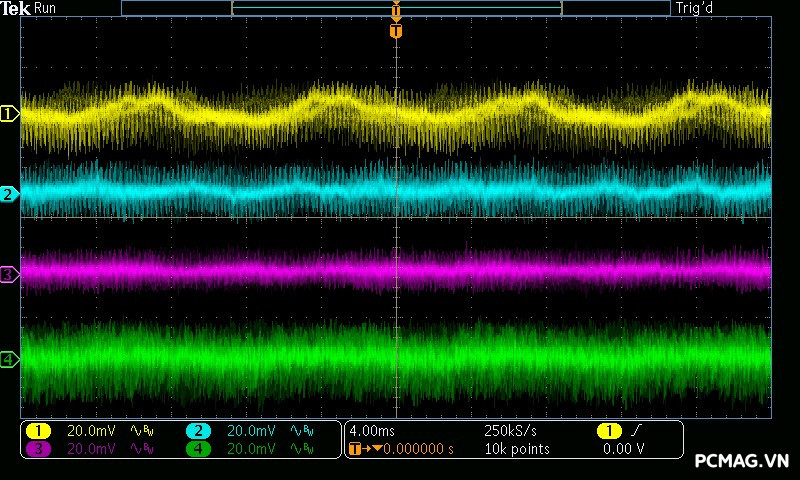
Task: Click the magenta channel 3 ground marker
Action: coord(9,274)
